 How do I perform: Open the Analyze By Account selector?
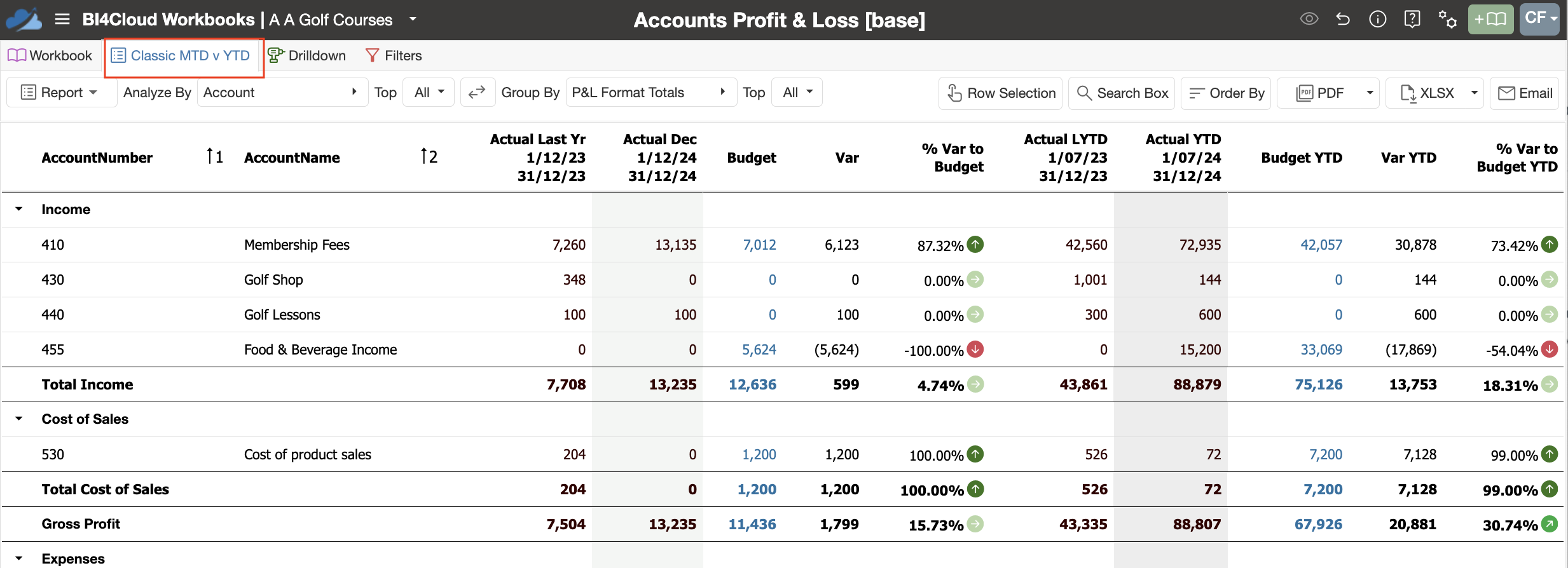pyautogui.click(x=282, y=93)
